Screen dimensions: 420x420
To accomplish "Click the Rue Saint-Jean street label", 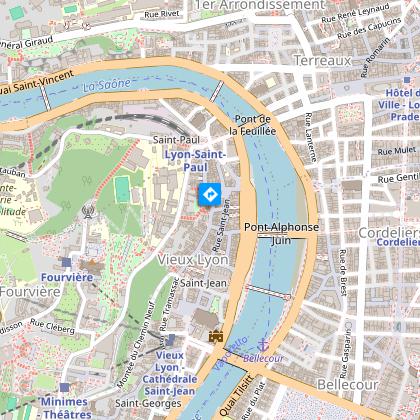I will (221, 226).
